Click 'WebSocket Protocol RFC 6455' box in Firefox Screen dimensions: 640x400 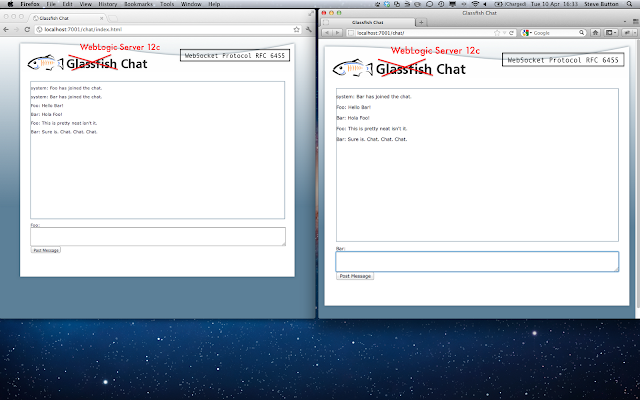tap(563, 60)
